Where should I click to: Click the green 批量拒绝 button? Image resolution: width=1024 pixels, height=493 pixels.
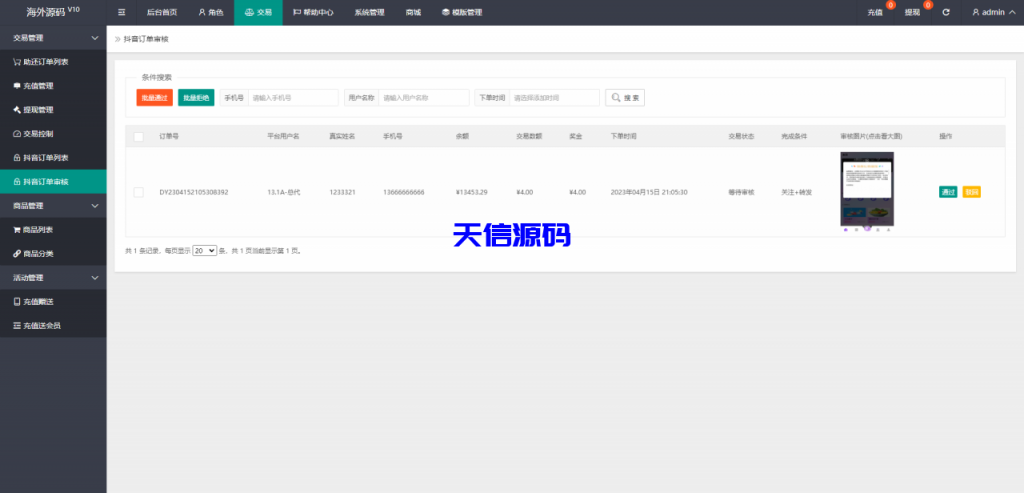[196, 97]
